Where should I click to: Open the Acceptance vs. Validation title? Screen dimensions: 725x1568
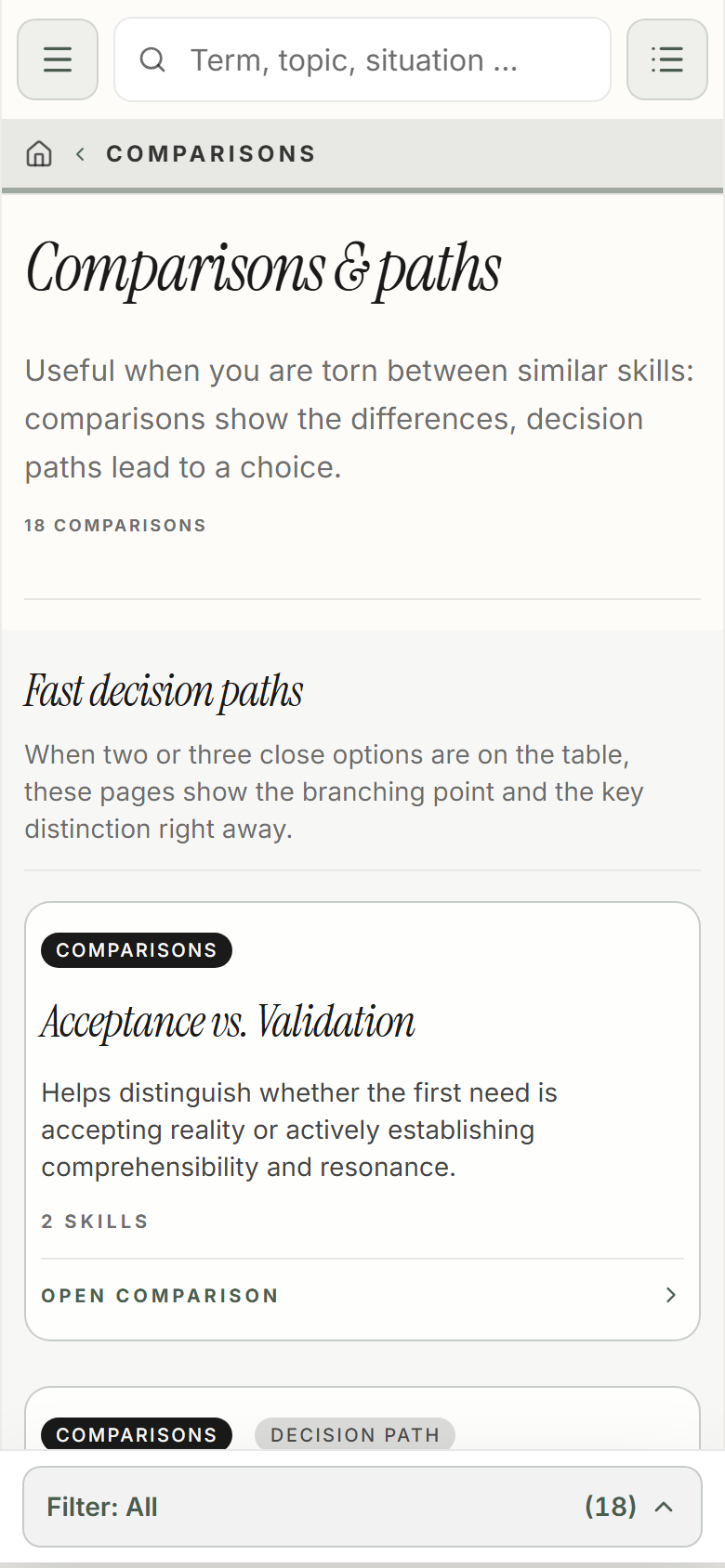[x=228, y=1021]
